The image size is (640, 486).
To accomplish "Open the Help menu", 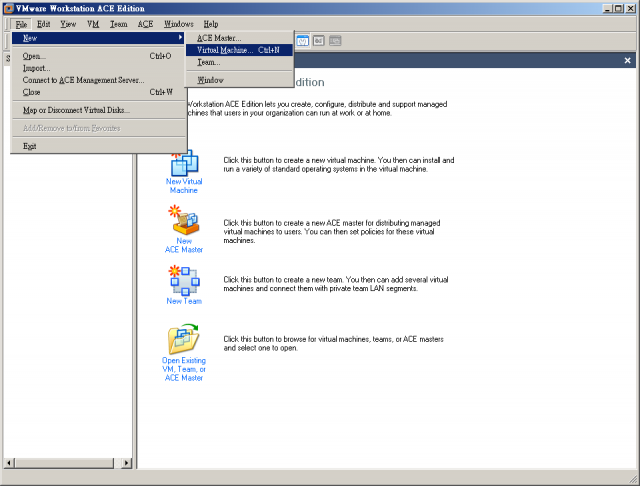I will (211, 24).
